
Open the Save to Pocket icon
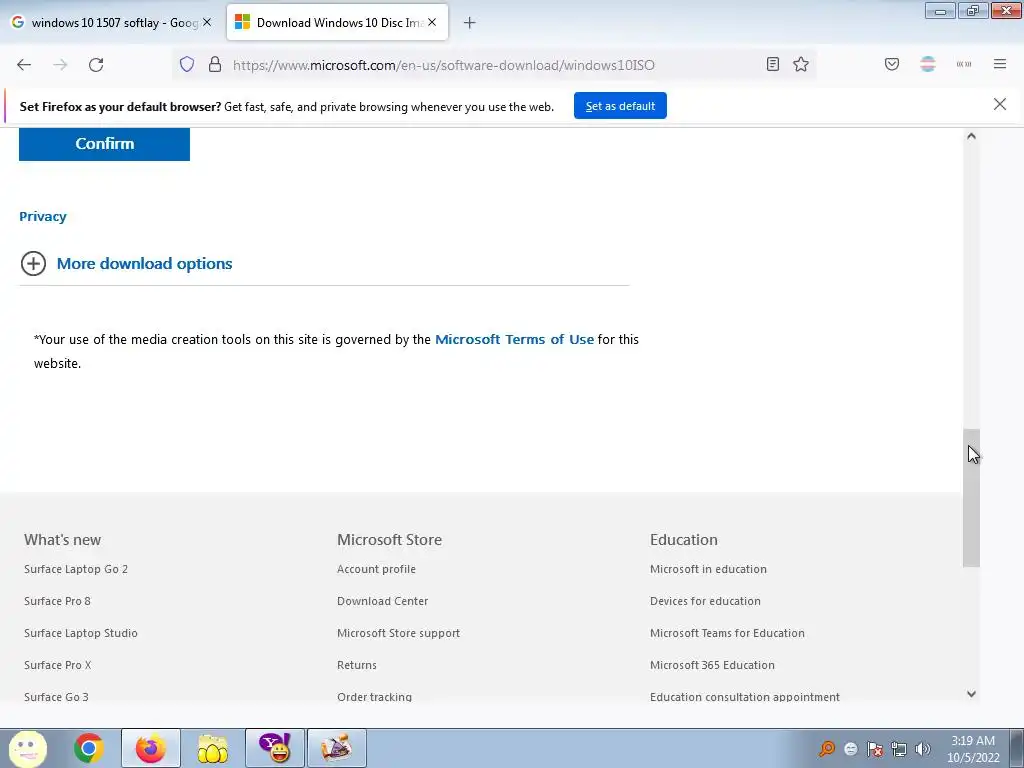pyautogui.click(x=892, y=64)
